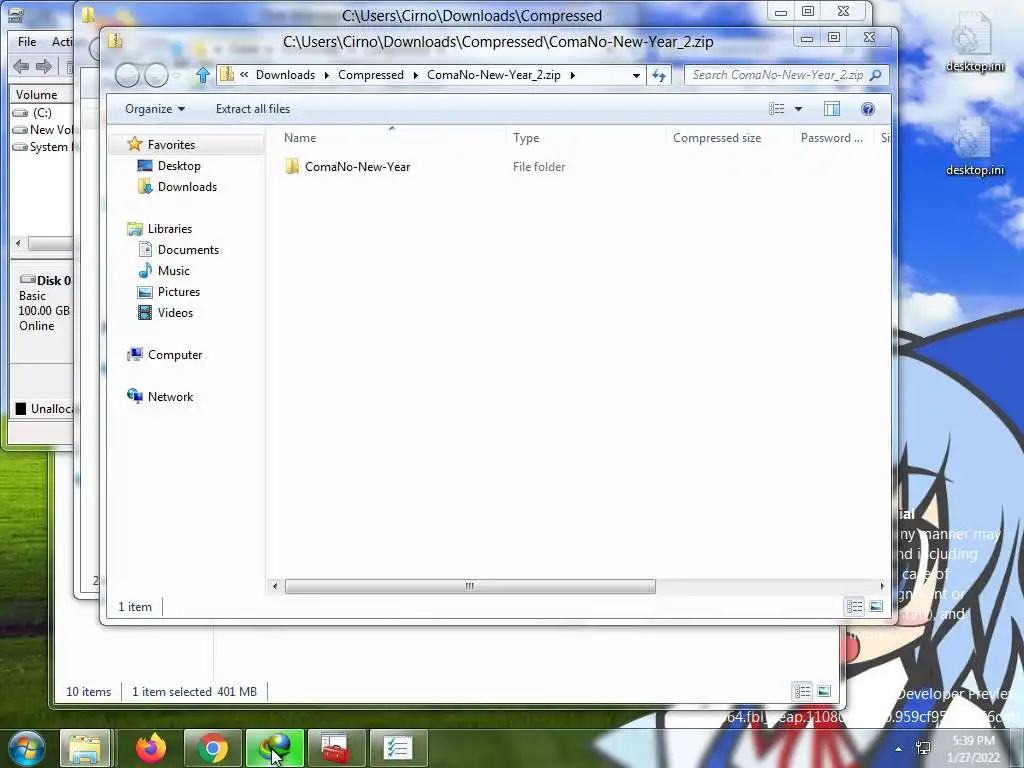Expand the arrow after ComaNo-New-Year_2.zip breadcrumb
This screenshot has width=1024, height=768.
tap(573, 75)
